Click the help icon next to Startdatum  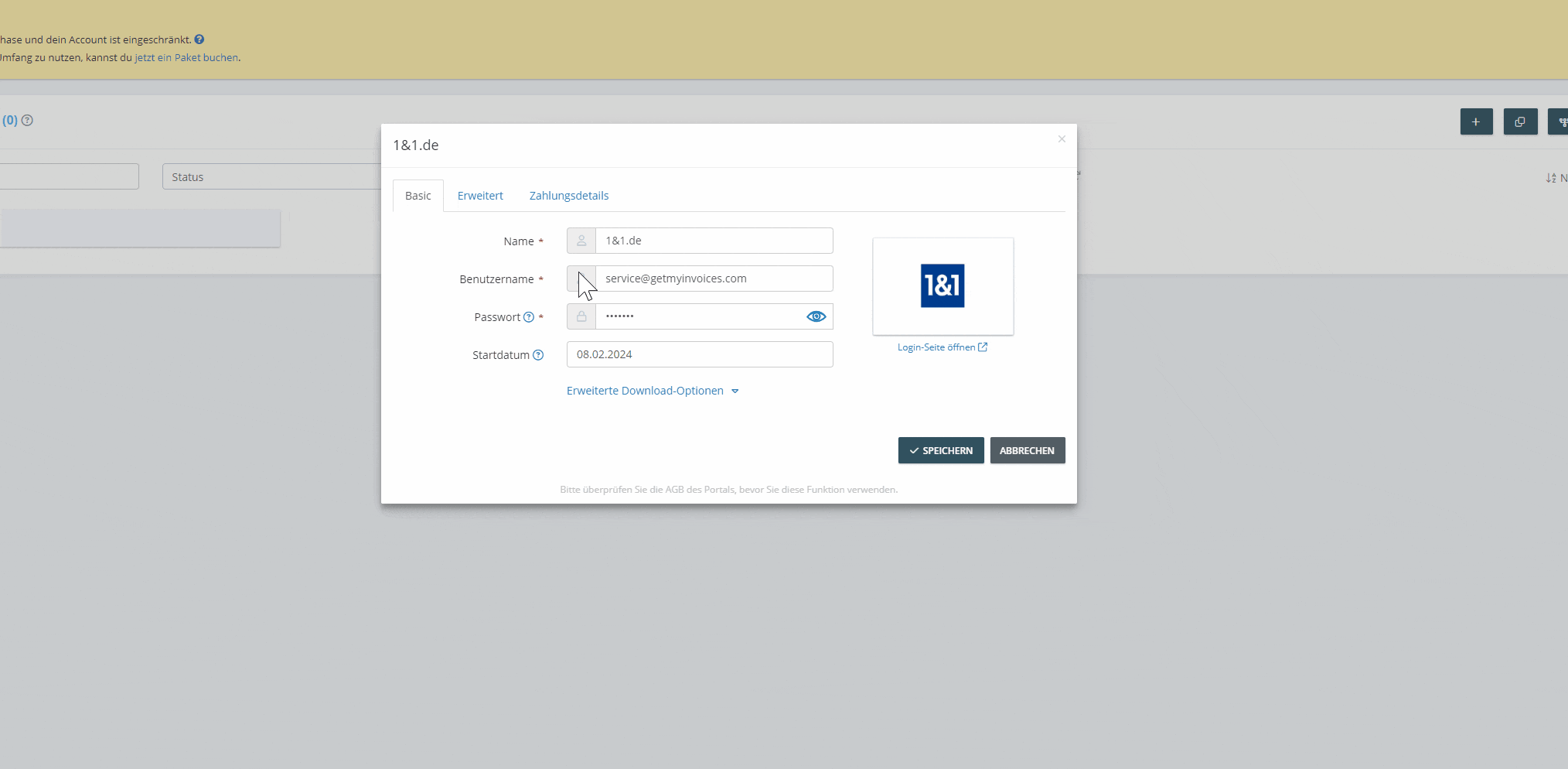(538, 355)
